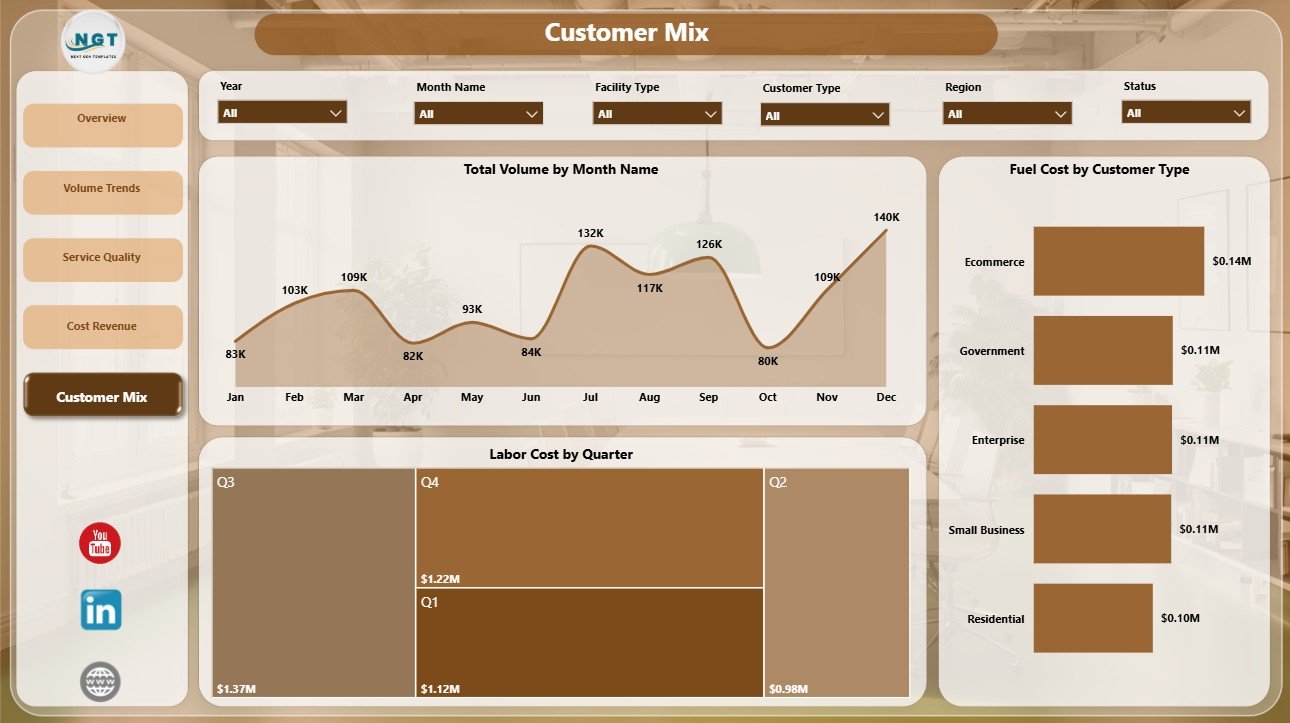
Task: Open the YouTube icon link
Action: point(100,543)
